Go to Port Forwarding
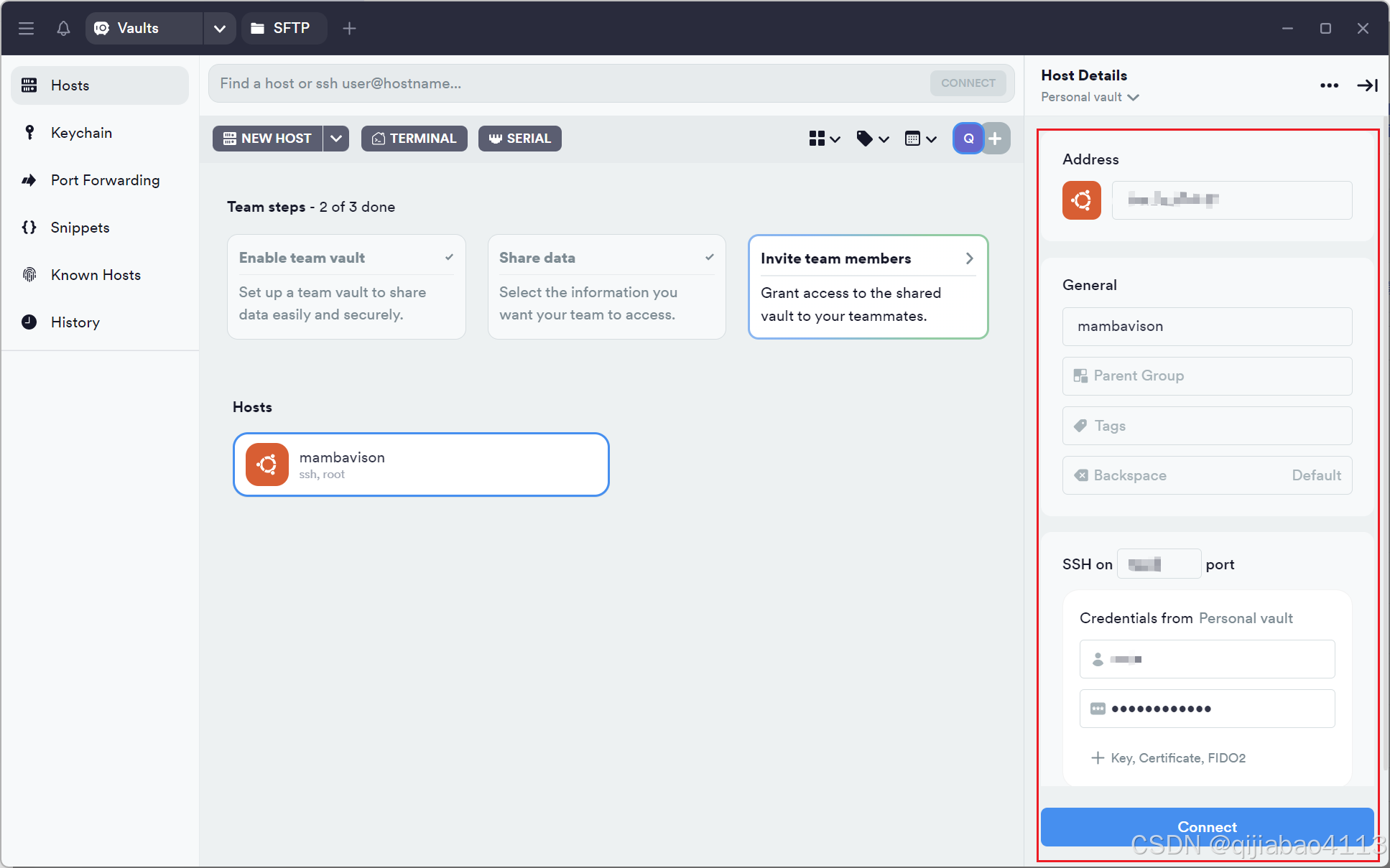 [x=105, y=180]
